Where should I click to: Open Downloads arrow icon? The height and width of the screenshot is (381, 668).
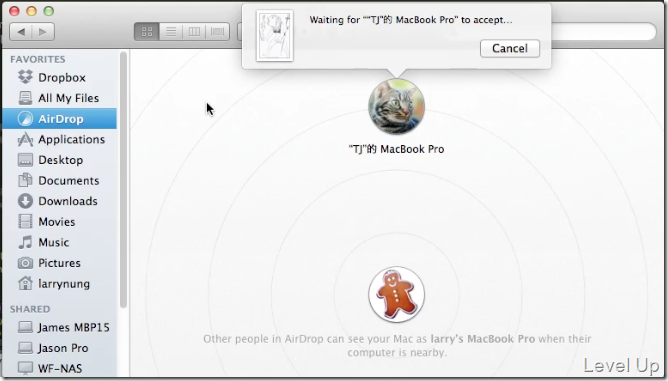tap(25, 201)
